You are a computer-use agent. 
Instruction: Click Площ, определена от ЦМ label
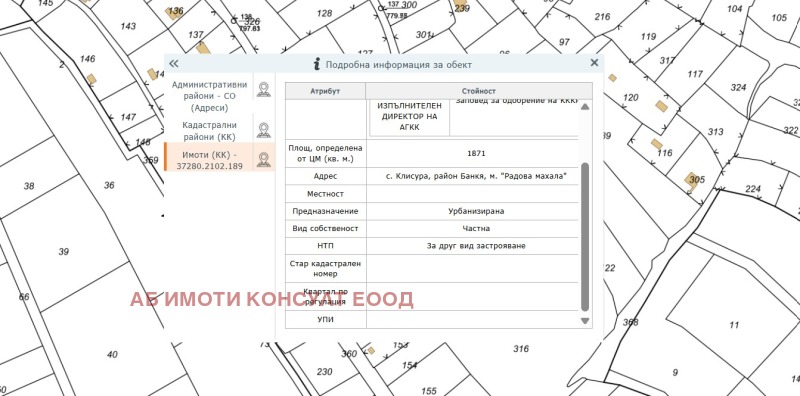(x=326, y=154)
